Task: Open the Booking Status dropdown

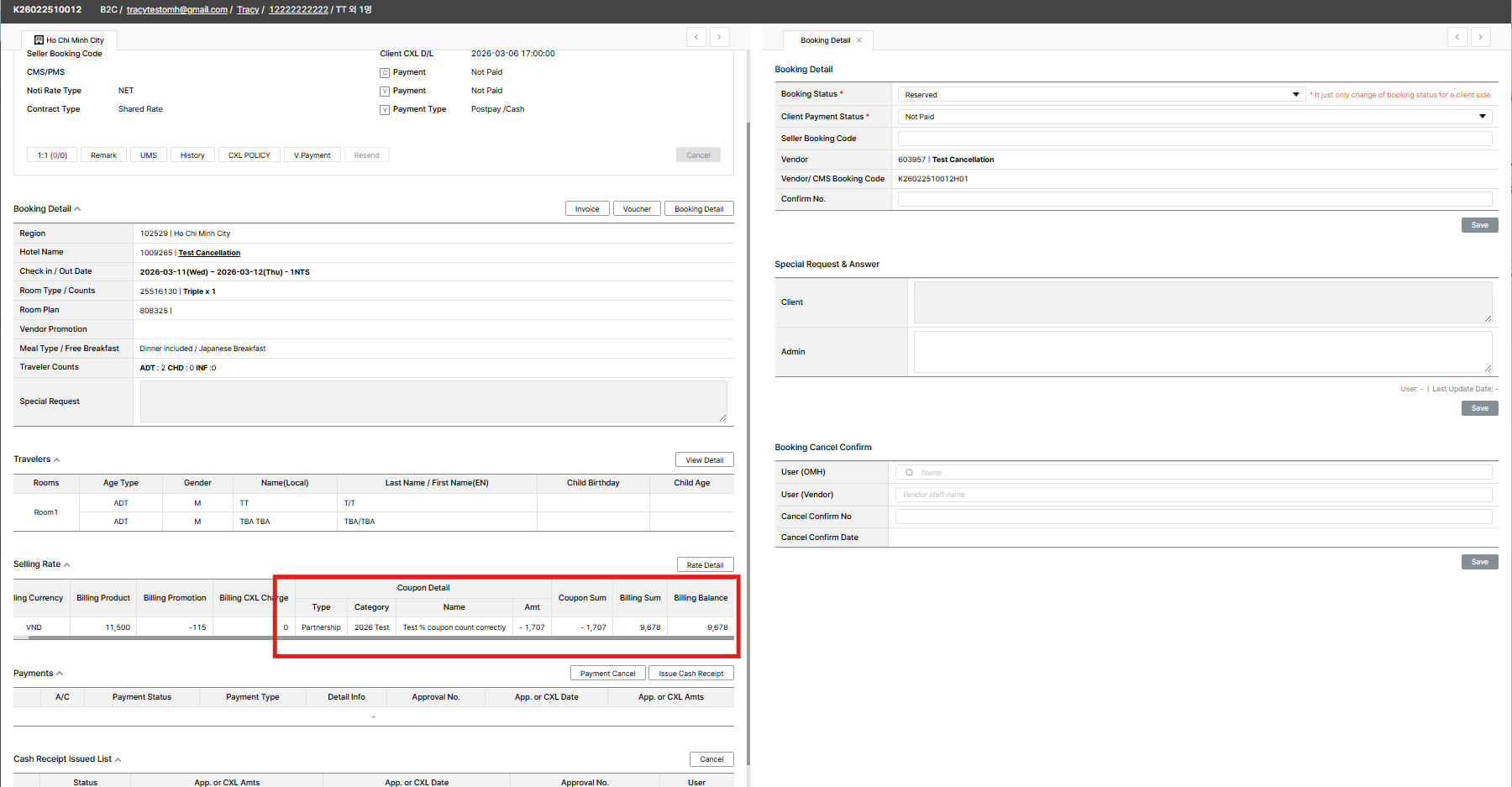Action: tap(1100, 95)
